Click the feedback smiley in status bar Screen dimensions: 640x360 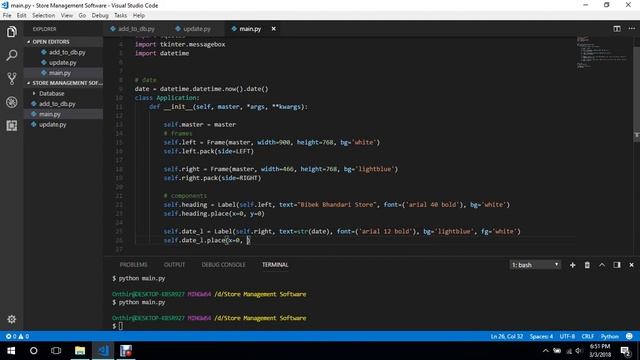[629, 336]
